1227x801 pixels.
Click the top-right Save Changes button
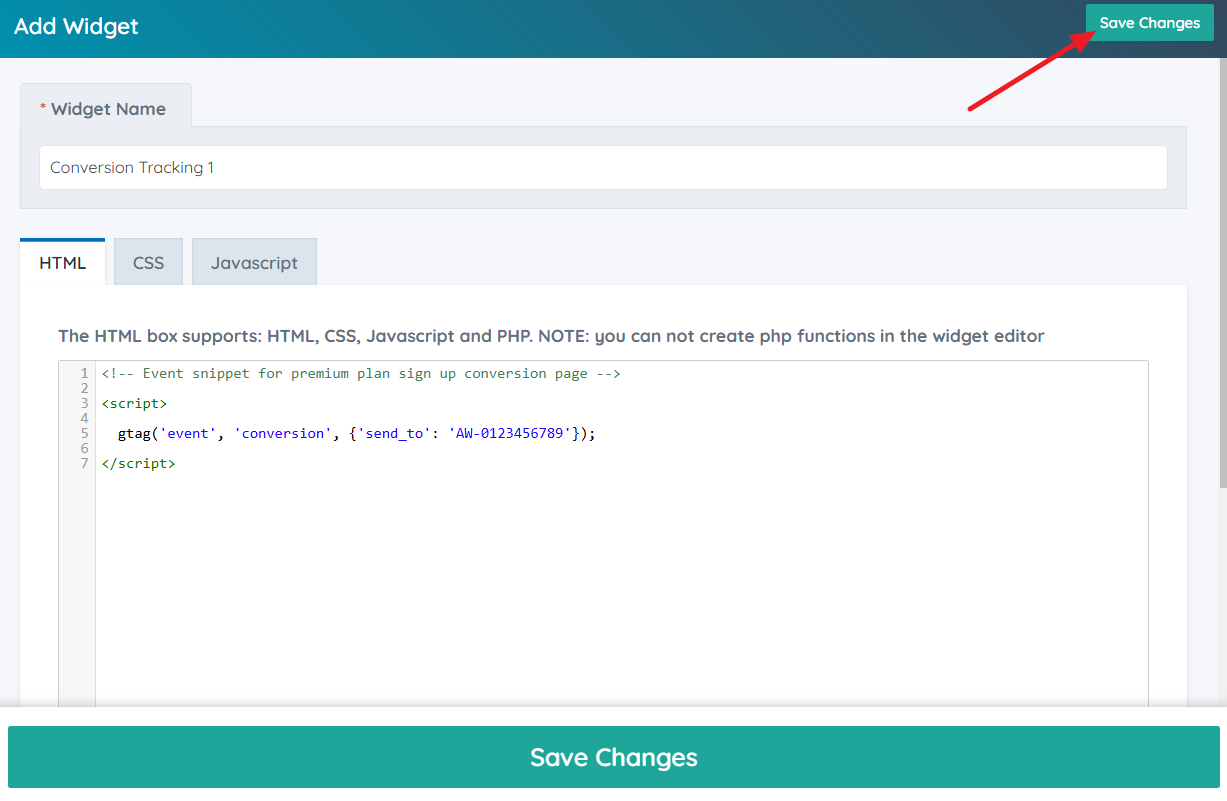1149,23
